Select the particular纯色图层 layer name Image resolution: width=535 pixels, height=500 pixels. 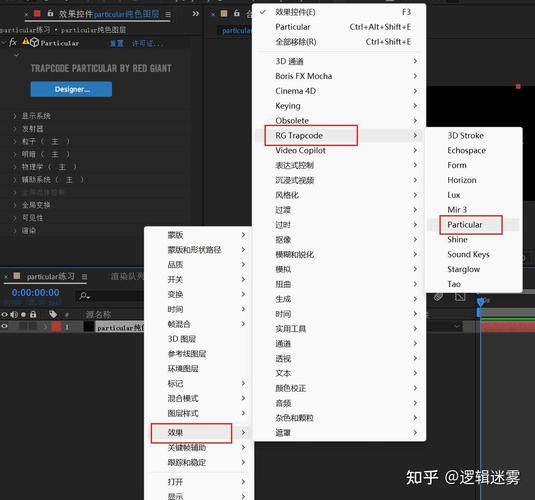(119, 328)
